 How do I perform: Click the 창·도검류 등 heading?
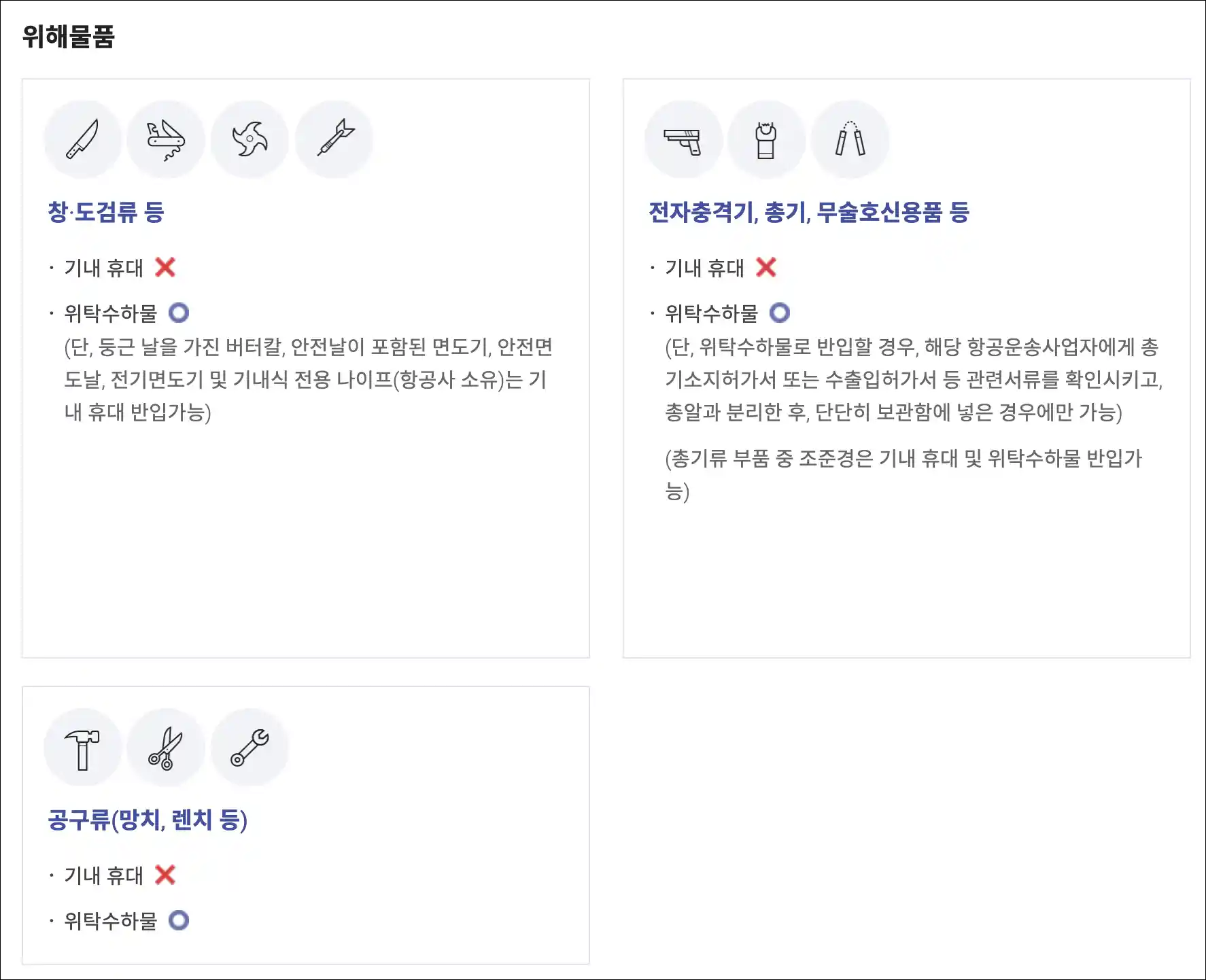tap(106, 212)
